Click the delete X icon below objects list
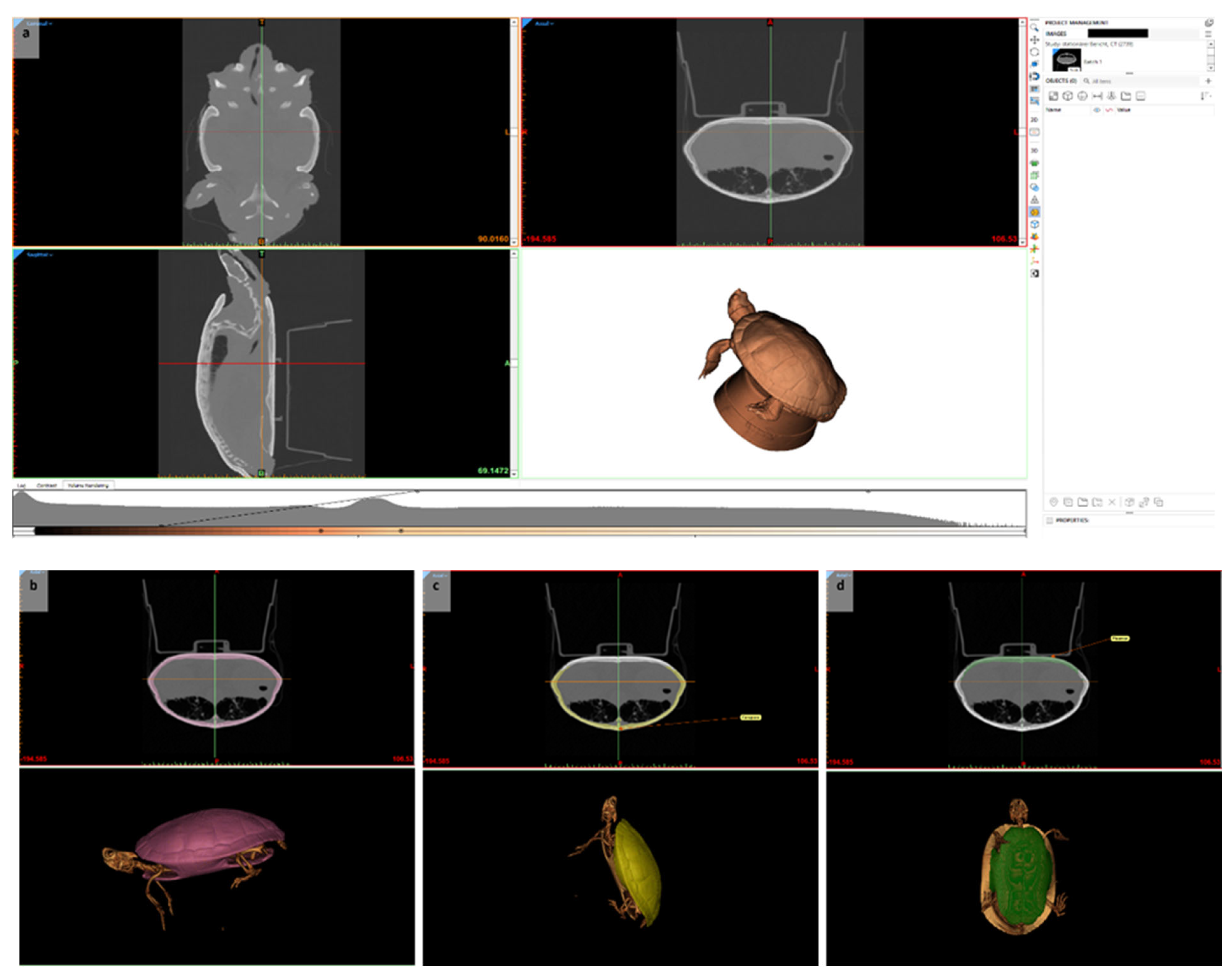Image resolution: width=1232 pixels, height=979 pixels. coord(1111,502)
